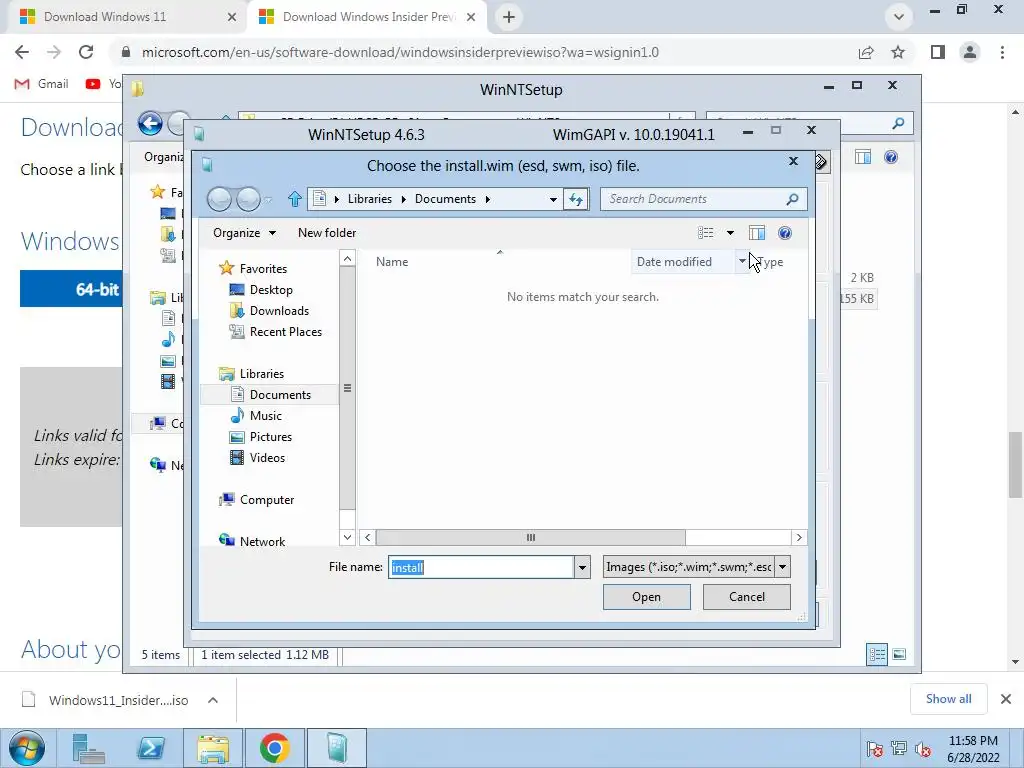Launch PowerShell from the taskbar
The image size is (1024, 768).
[151, 748]
